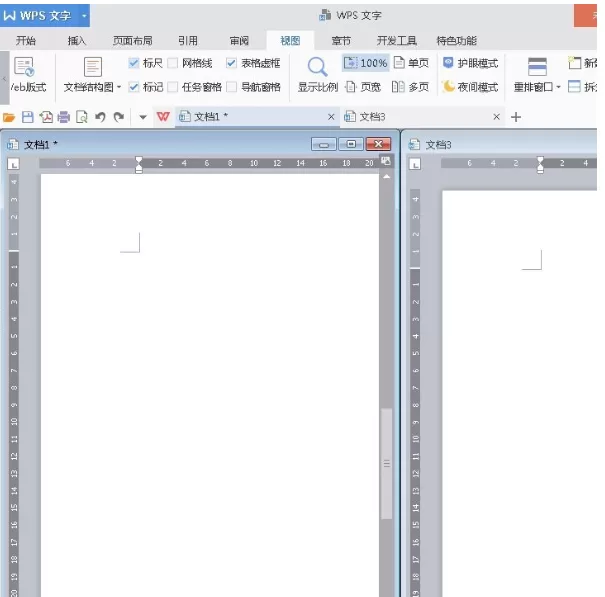Close the 文档3 document tab
Viewport: 605px width, 597px height.
tap(497, 117)
